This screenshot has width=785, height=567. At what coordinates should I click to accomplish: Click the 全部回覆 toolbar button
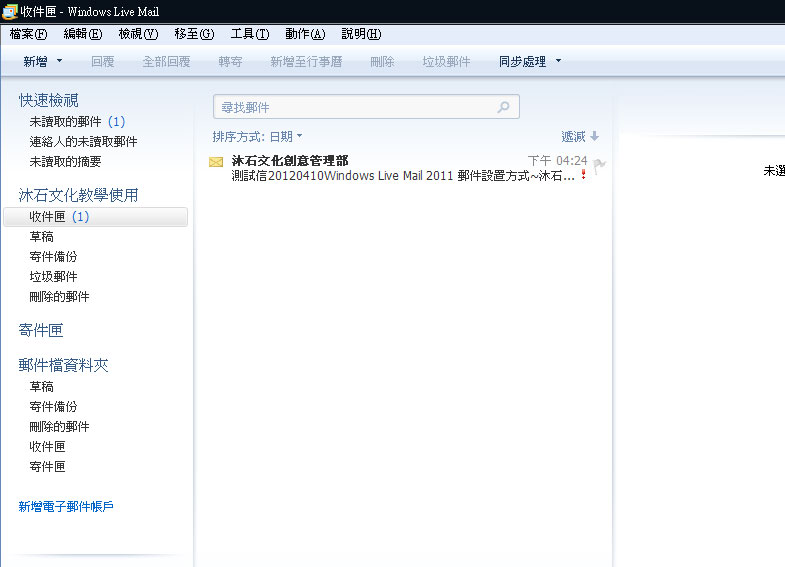click(x=166, y=62)
